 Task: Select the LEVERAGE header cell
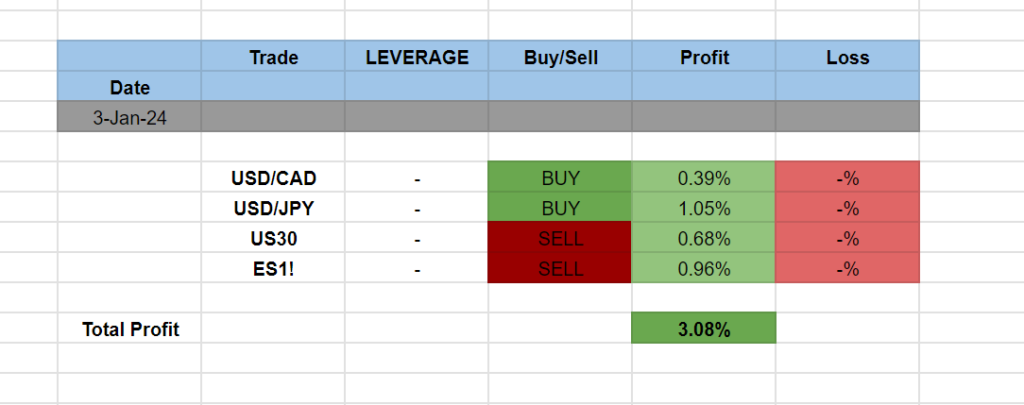[416, 57]
